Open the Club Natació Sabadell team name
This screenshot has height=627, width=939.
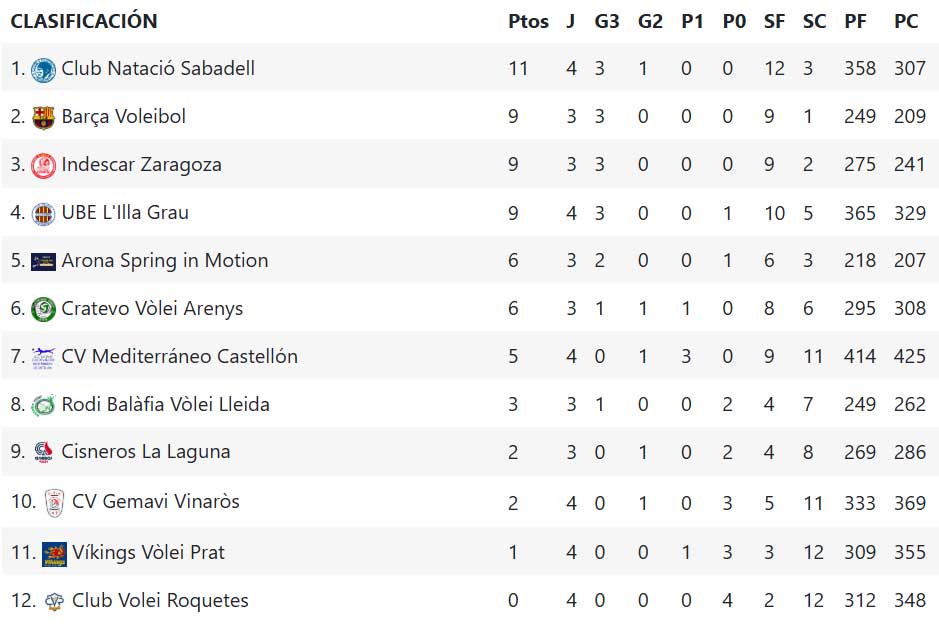pyautogui.click(x=158, y=69)
